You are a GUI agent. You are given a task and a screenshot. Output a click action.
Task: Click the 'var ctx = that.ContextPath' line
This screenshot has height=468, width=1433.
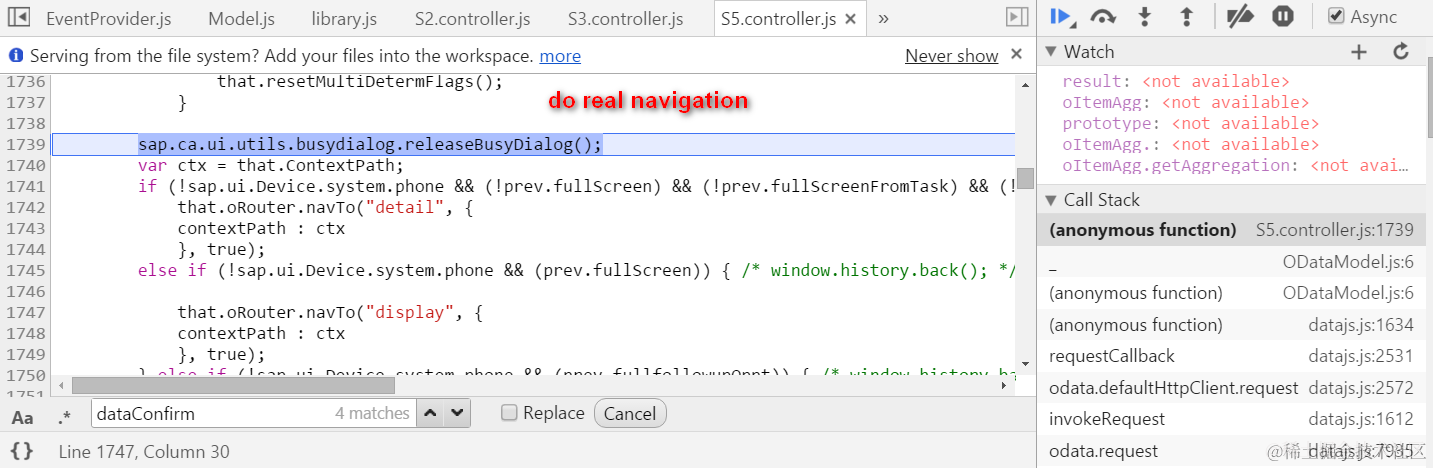[271, 165]
